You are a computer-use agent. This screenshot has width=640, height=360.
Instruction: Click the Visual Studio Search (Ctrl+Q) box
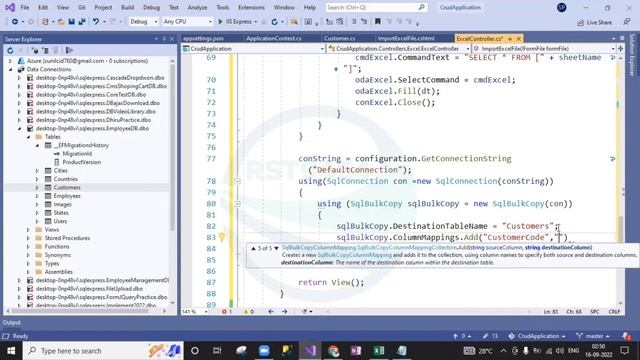[375, 7]
